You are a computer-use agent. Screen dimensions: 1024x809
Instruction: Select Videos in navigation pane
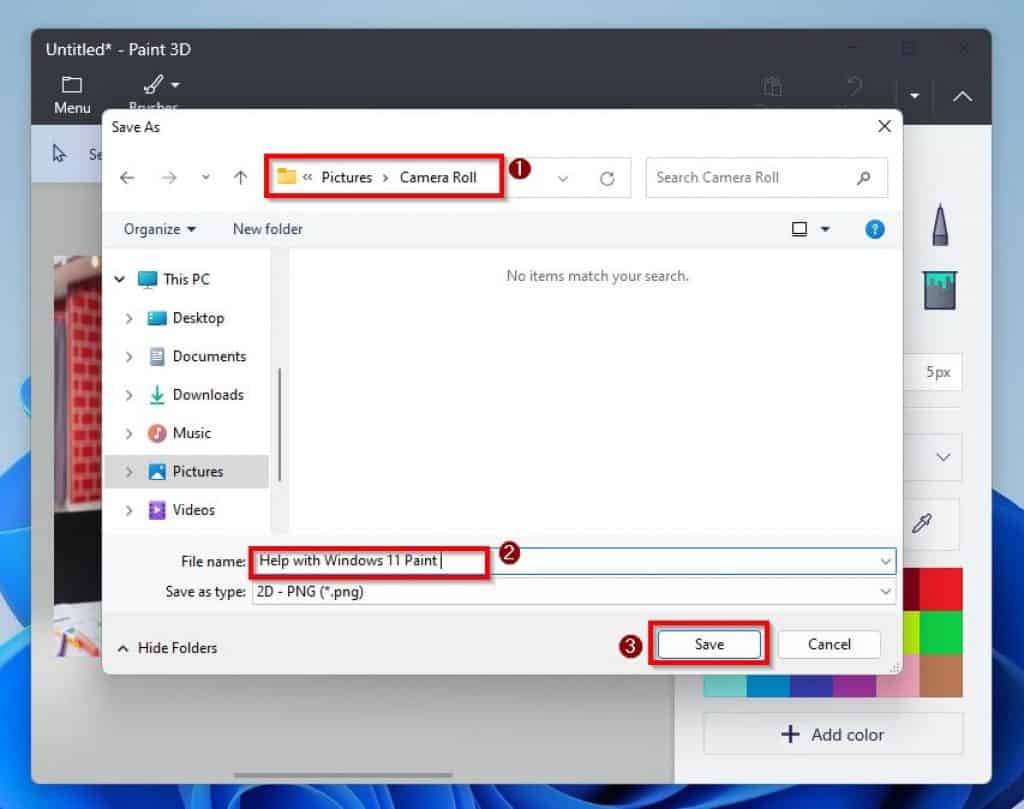[x=194, y=510]
